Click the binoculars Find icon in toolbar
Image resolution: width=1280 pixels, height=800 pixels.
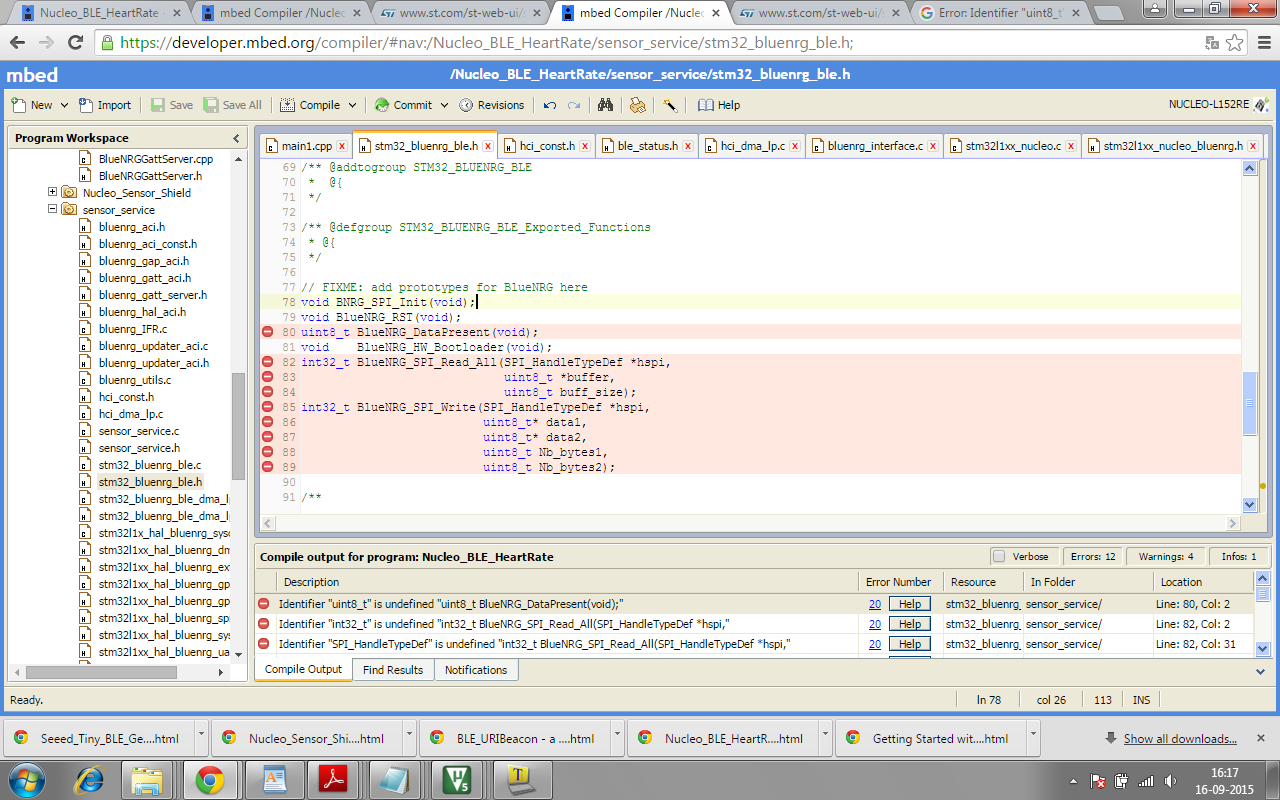tap(605, 105)
